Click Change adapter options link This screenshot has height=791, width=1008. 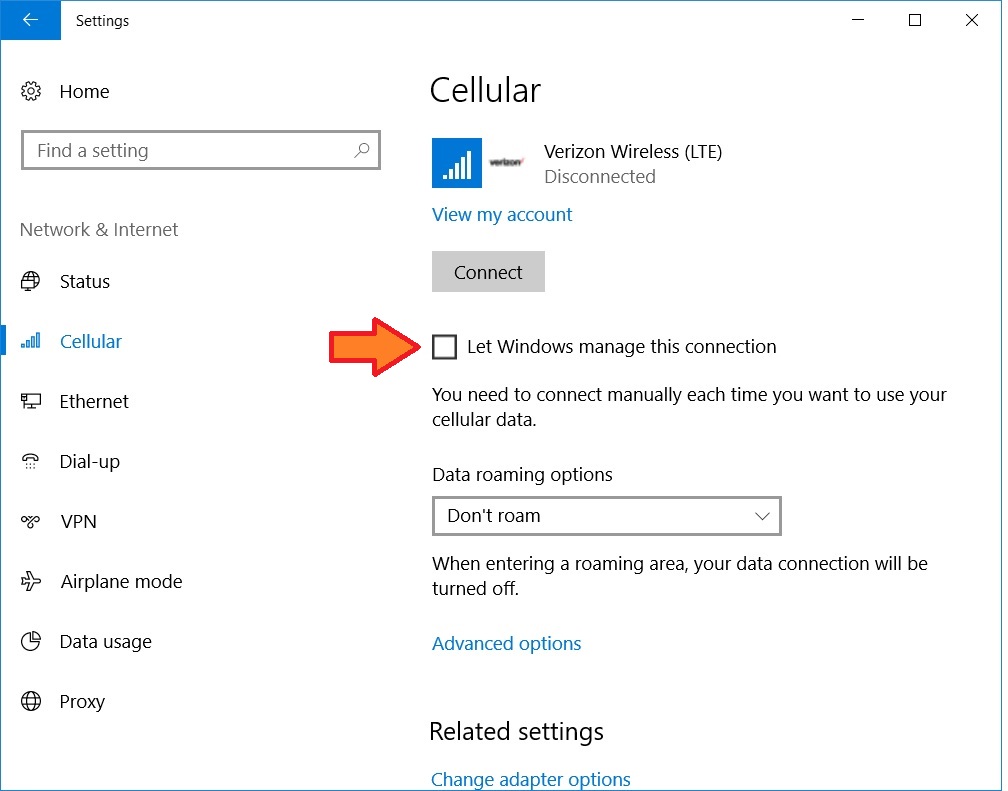tap(530, 779)
